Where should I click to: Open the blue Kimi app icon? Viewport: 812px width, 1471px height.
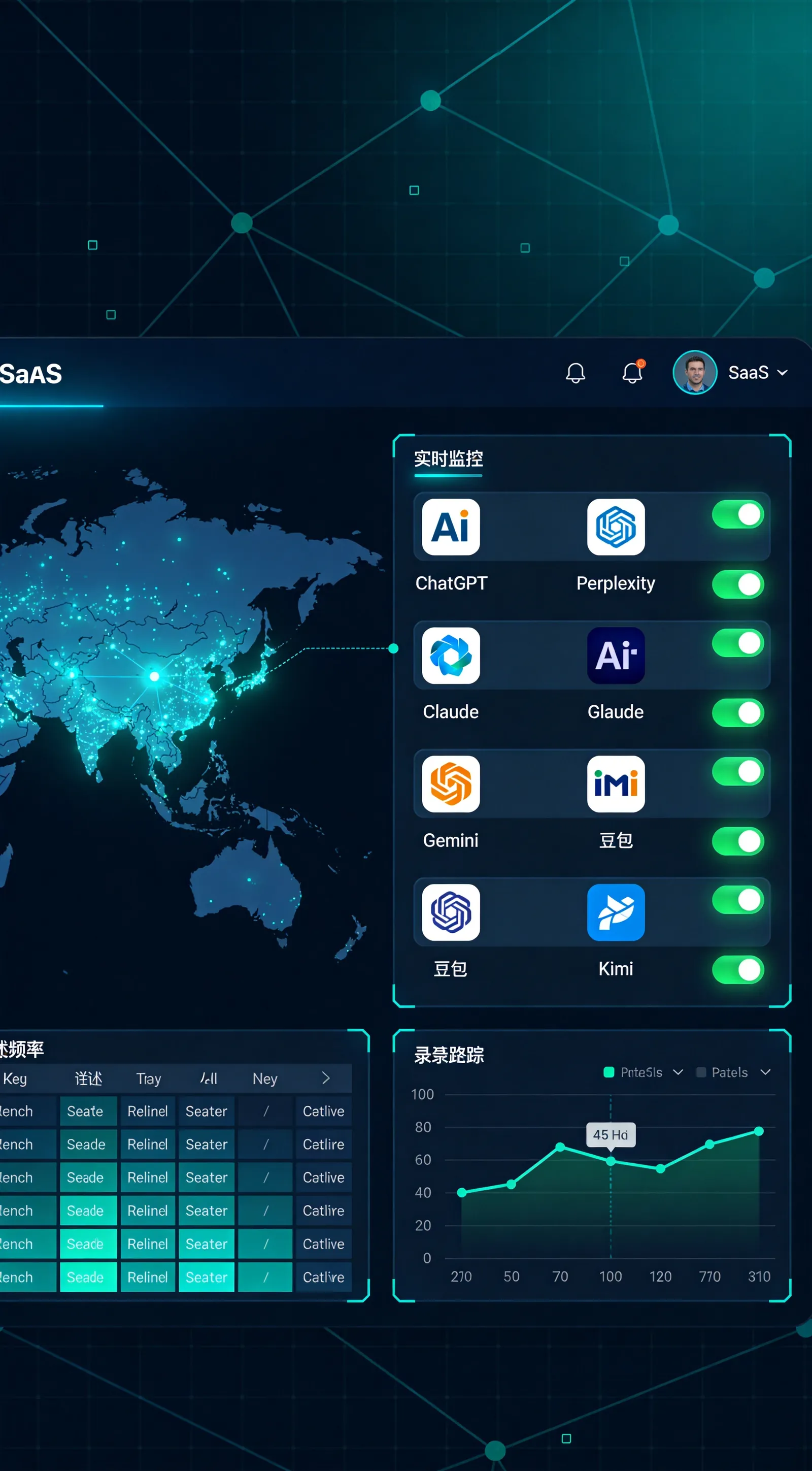point(616,912)
